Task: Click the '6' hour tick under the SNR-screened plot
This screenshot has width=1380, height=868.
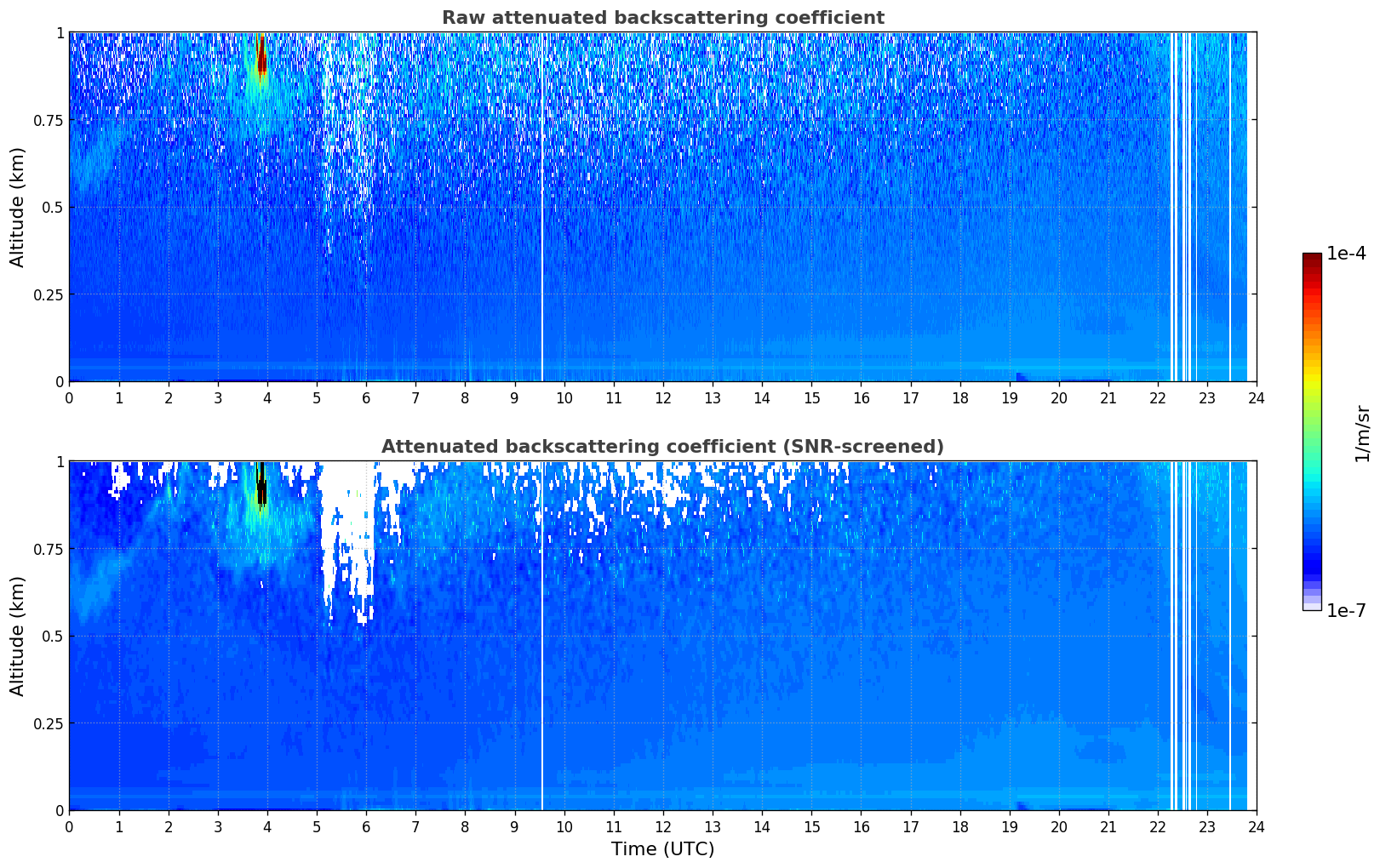Action: pyautogui.click(x=366, y=826)
